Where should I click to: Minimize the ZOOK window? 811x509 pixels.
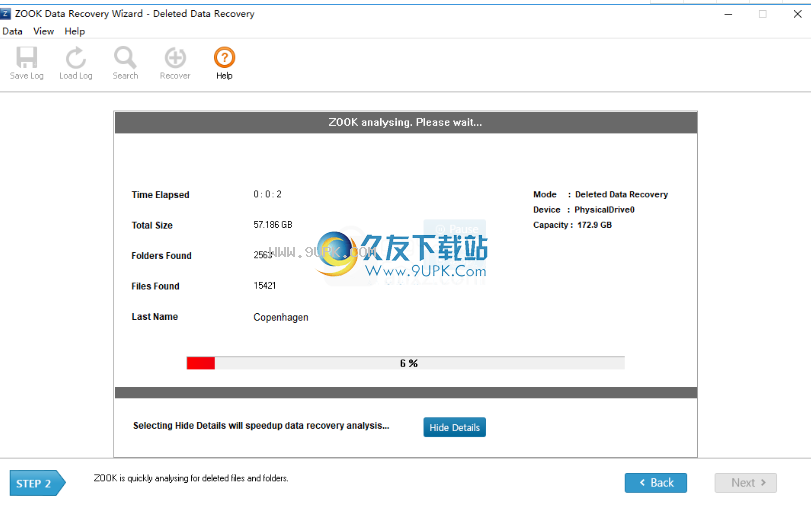pos(728,14)
